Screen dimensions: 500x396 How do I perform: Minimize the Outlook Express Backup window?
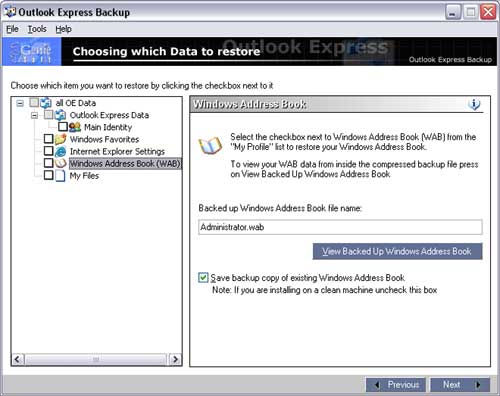coord(453,12)
